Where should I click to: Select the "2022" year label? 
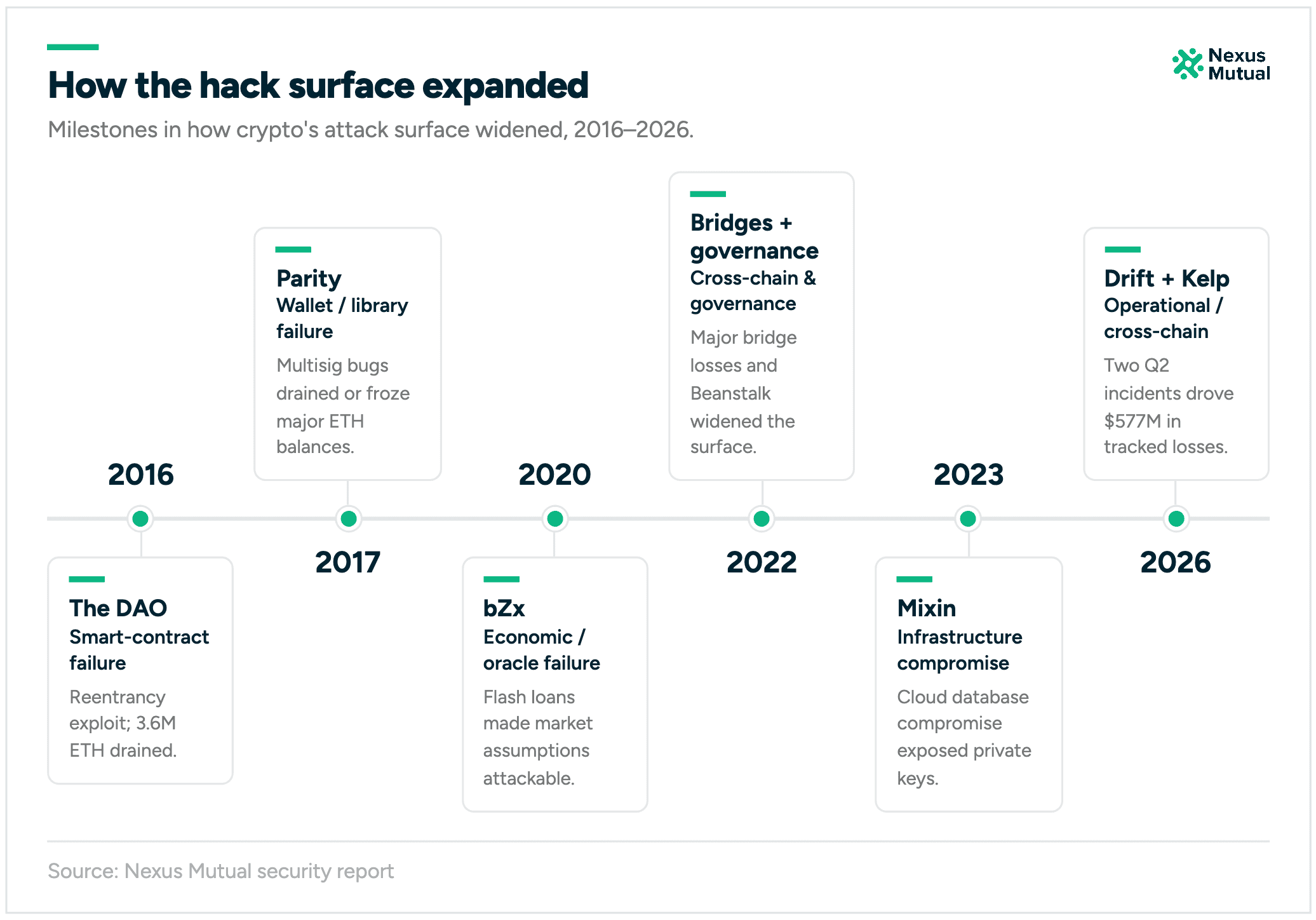[762, 562]
